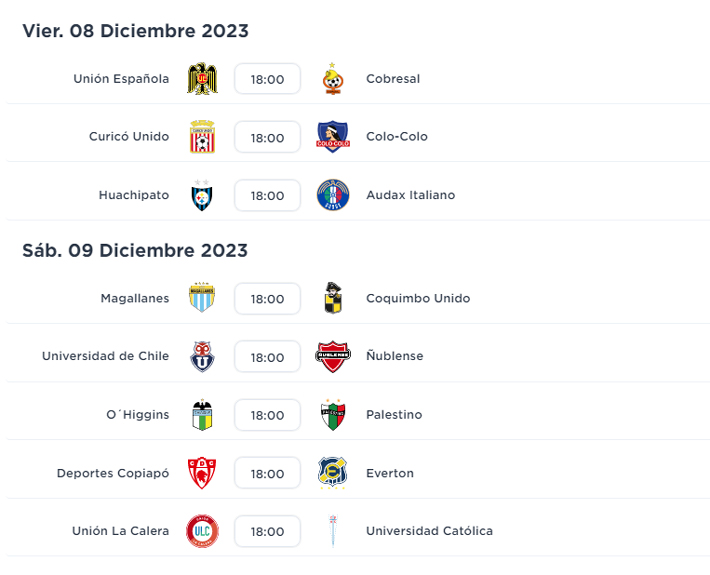
Task: Open 18:00 kickoff for Deportes Copiapó game
Action: point(267,473)
